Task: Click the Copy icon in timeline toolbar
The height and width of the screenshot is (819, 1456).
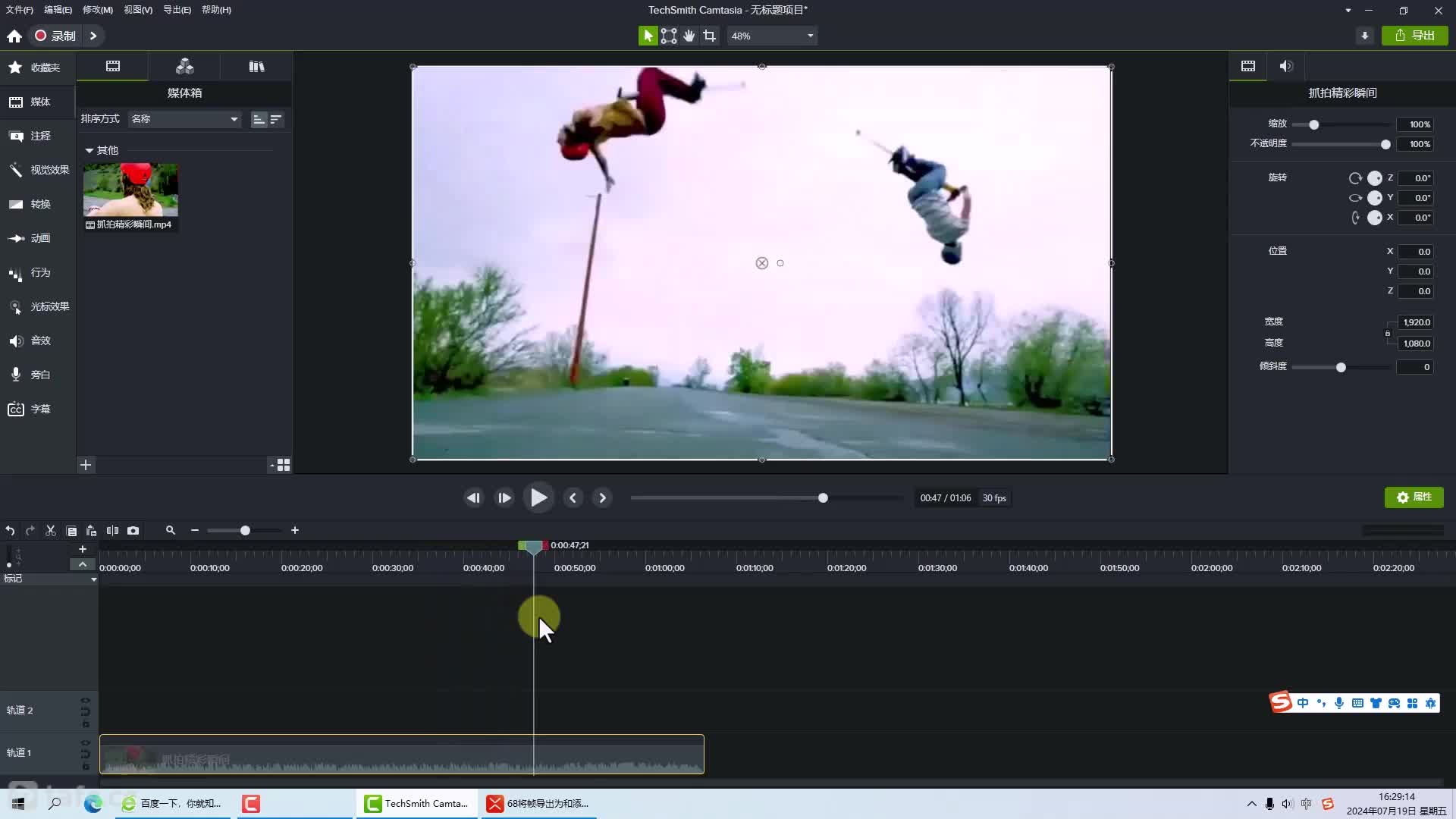Action: click(71, 531)
